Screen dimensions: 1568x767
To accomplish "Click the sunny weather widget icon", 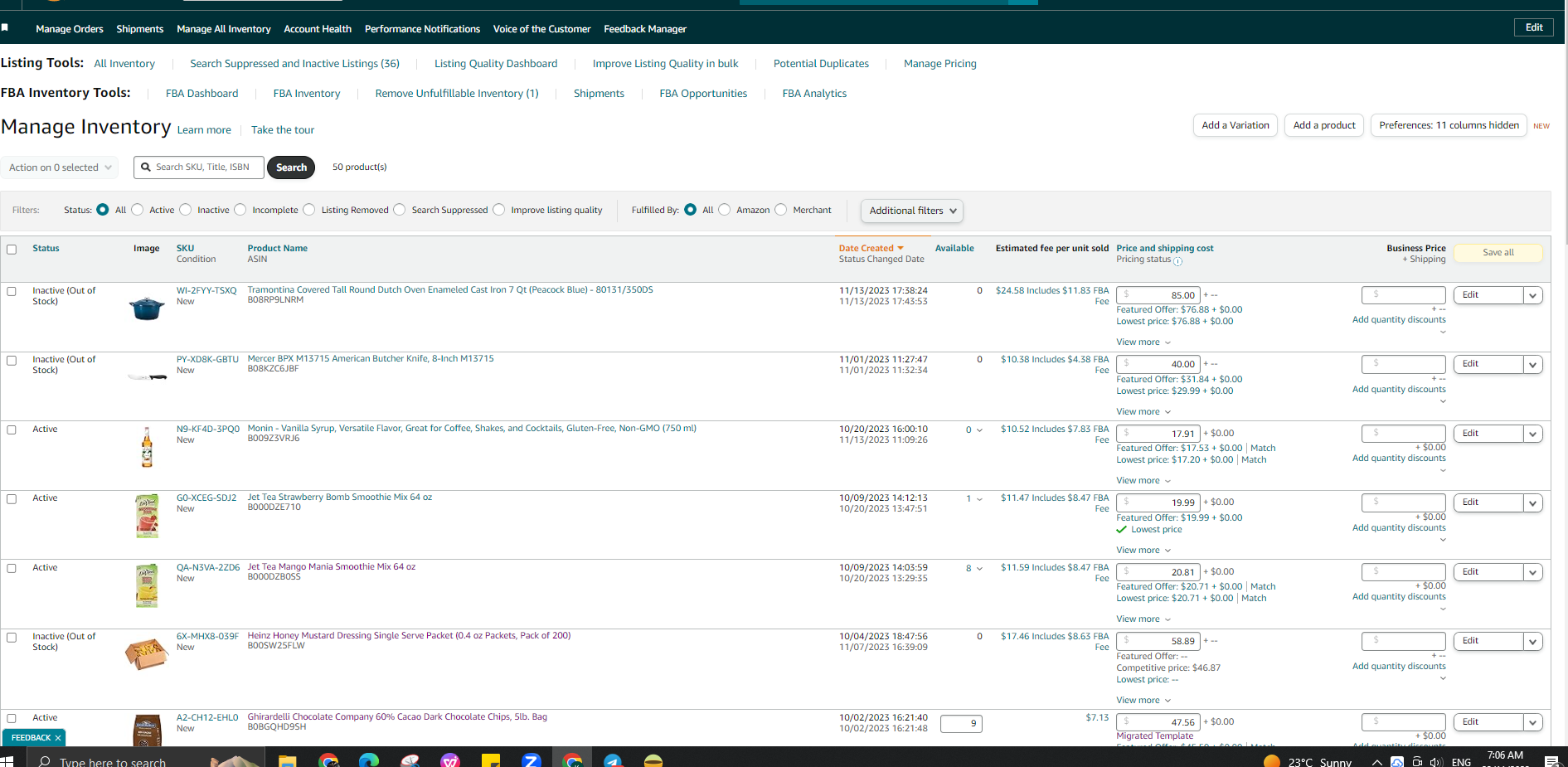I will 1271,761.
